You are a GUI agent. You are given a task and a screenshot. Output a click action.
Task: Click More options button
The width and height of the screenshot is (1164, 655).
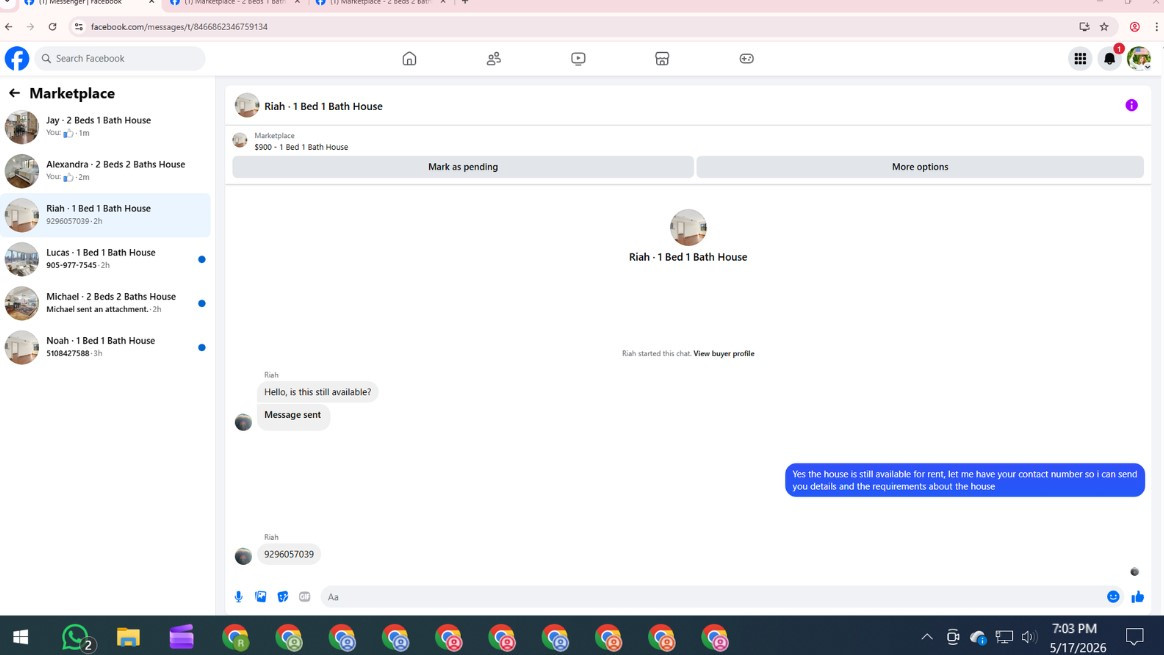tap(920, 167)
